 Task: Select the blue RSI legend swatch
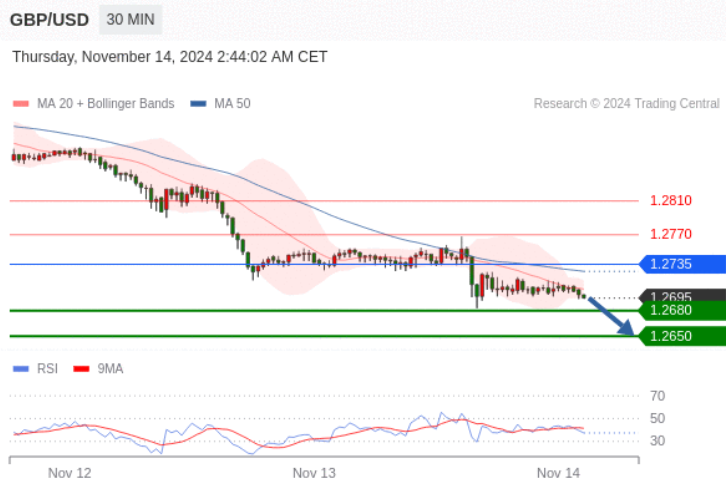click(x=21, y=369)
